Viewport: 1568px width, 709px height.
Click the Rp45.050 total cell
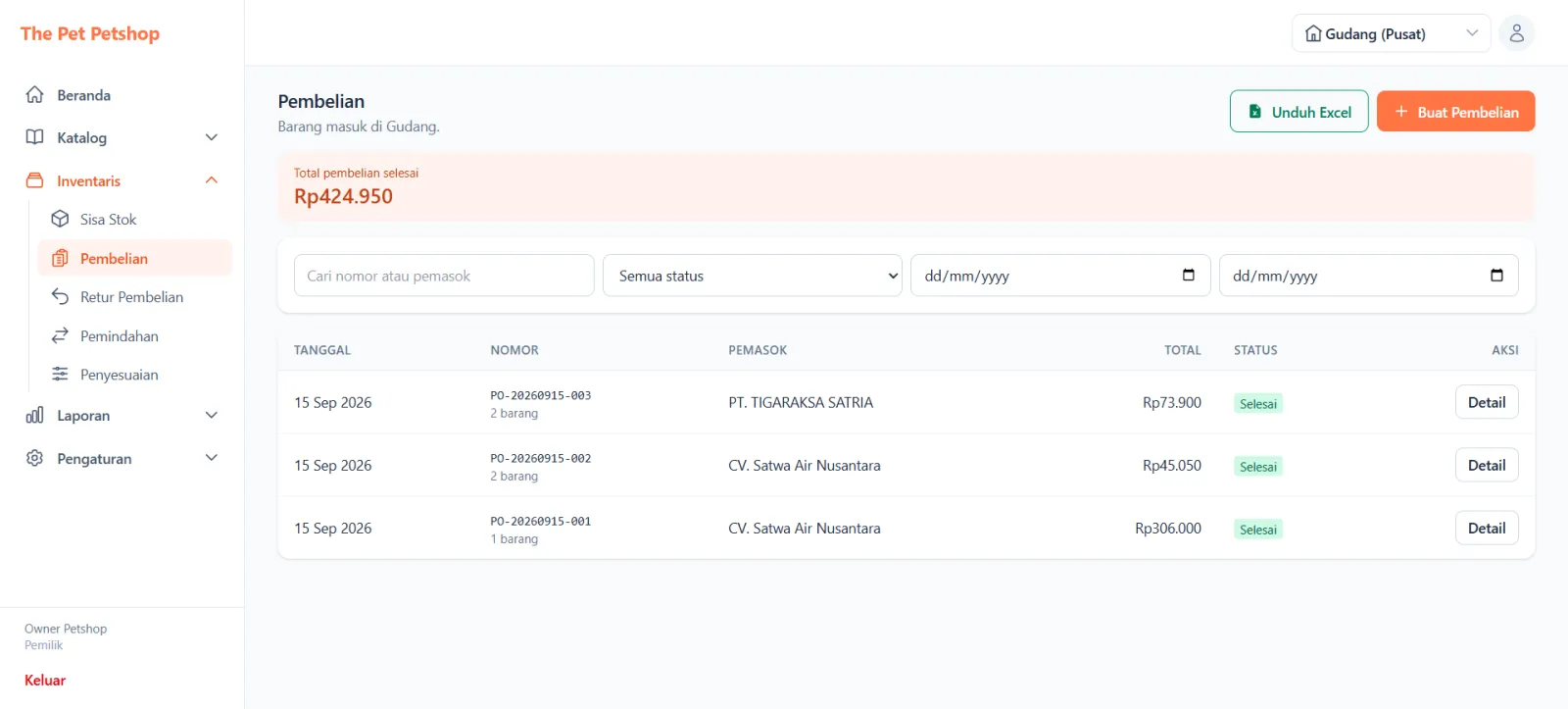pyautogui.click(x=1172, y=465)
